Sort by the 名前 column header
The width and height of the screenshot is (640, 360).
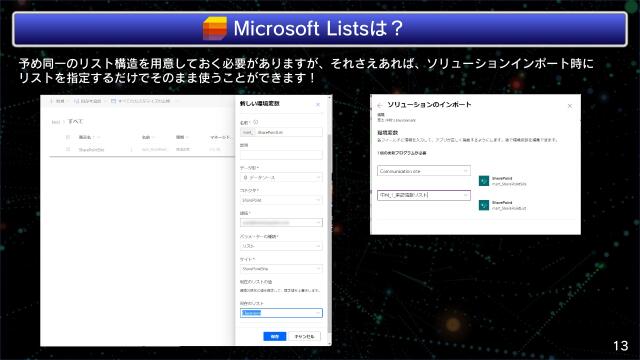(147, 137)
